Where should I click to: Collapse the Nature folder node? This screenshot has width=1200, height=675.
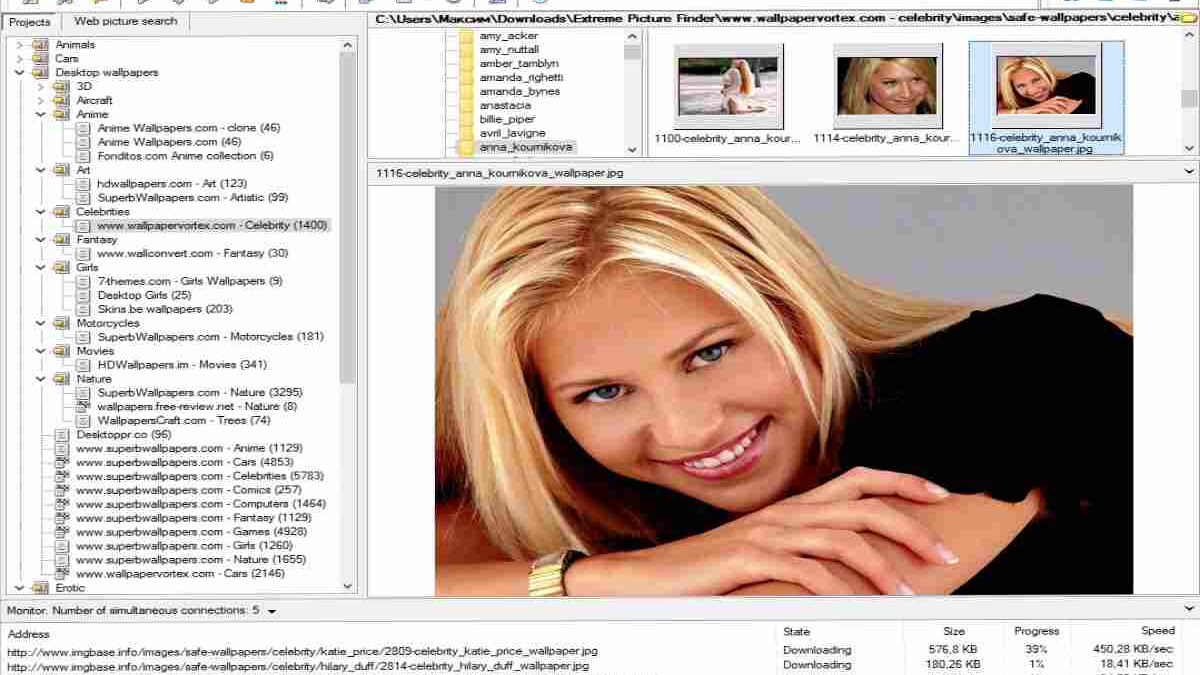coord(41,379)
